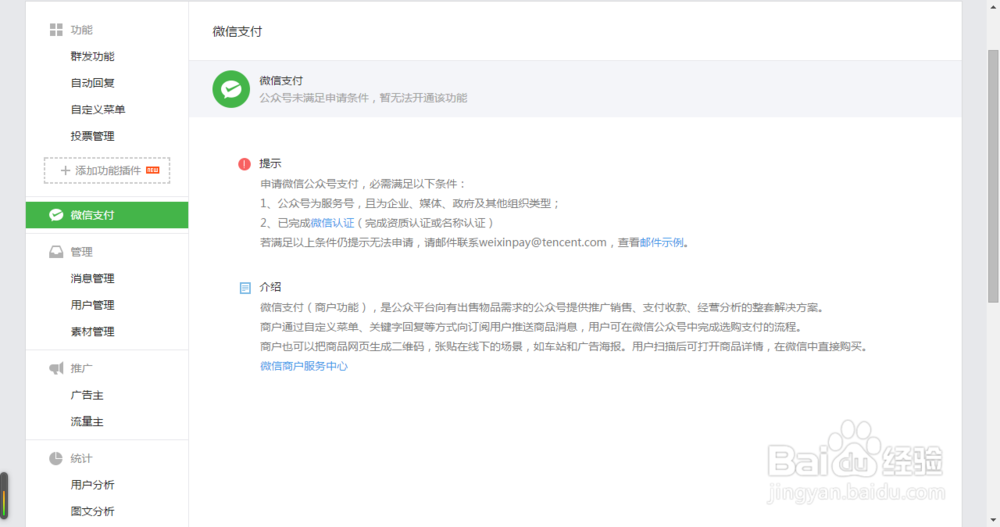Click the large green 微信支付 logo

point(231,89)
